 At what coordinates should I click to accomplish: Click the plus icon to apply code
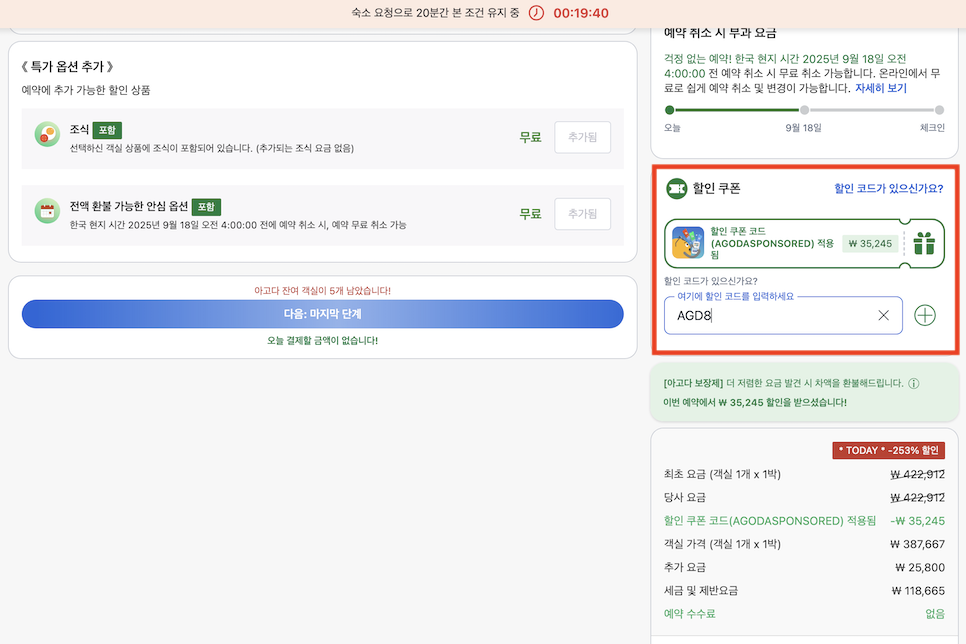pyautogui.click(x=925, y=316)
